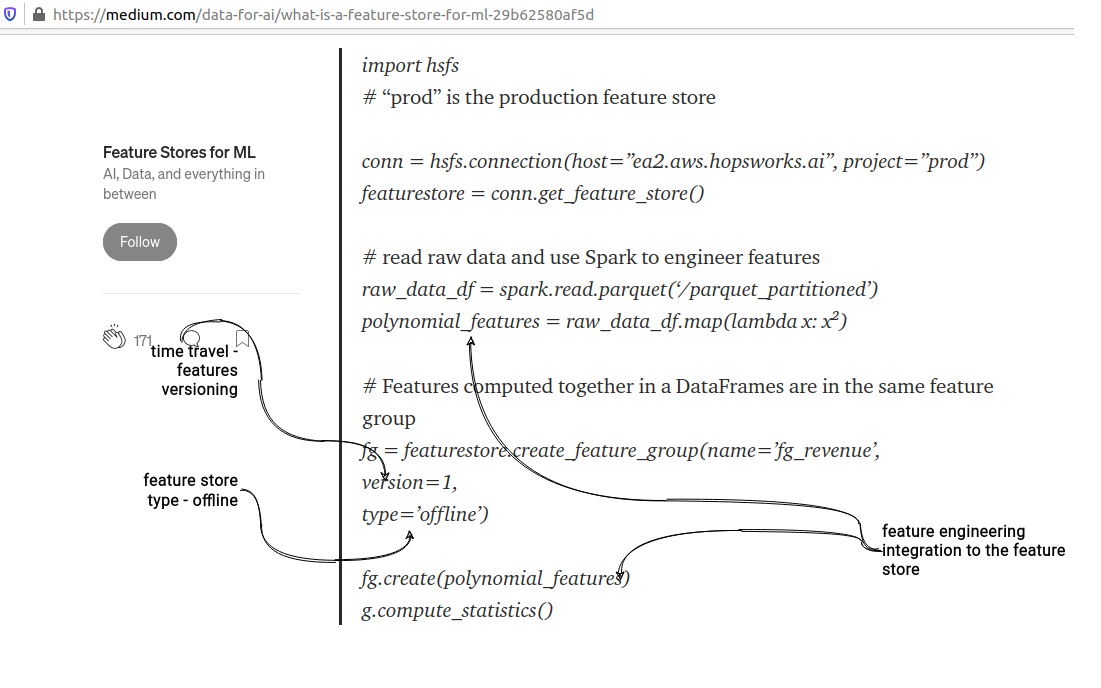The width and height of the screenshot is (1101, 688).
Task: Click the 'raw_data_df = spark.read.parquet' line
Action: click(620, 290)
